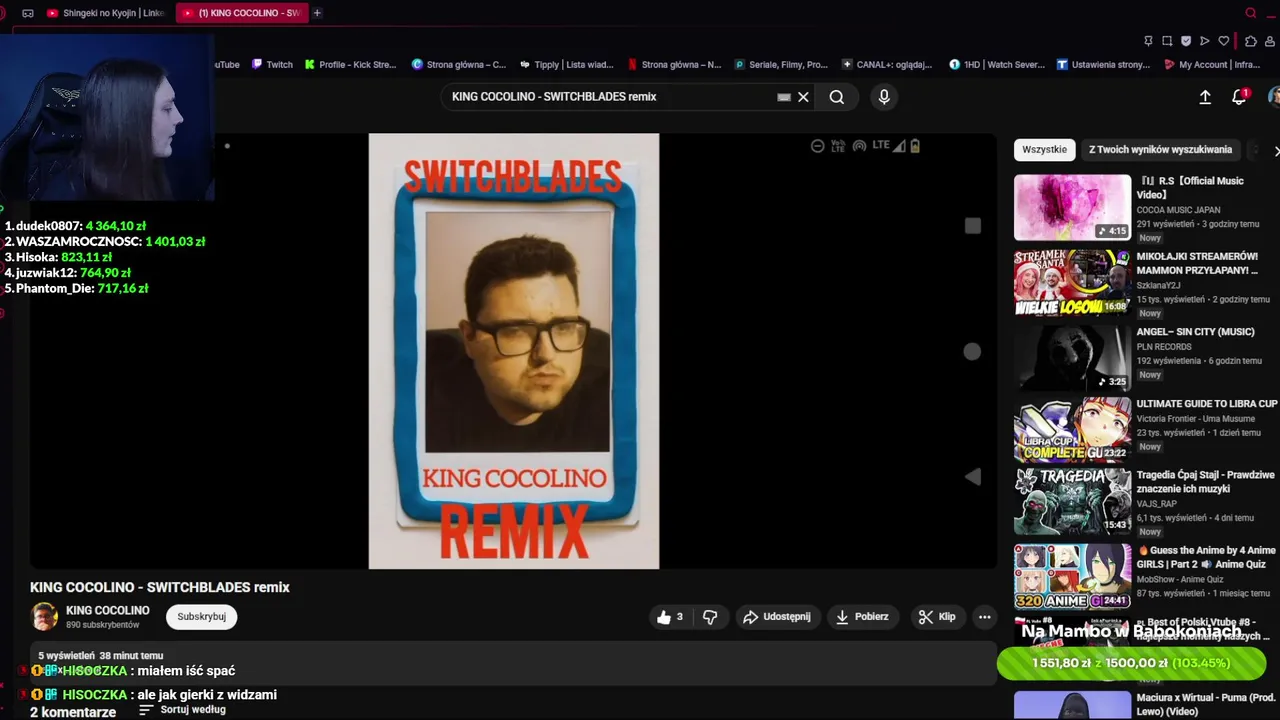This screenshot has height=720, width=1280.
Task: Open the Sortuj według sort dropdown
Action: pos(182,710)
